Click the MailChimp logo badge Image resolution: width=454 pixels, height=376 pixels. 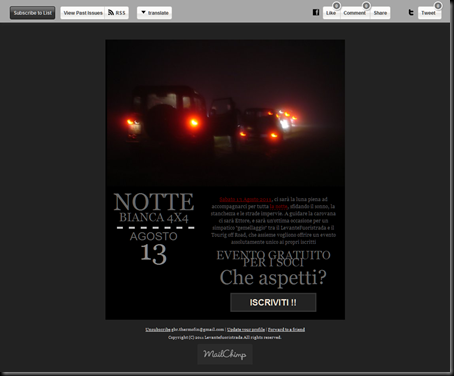pos(225,354)
